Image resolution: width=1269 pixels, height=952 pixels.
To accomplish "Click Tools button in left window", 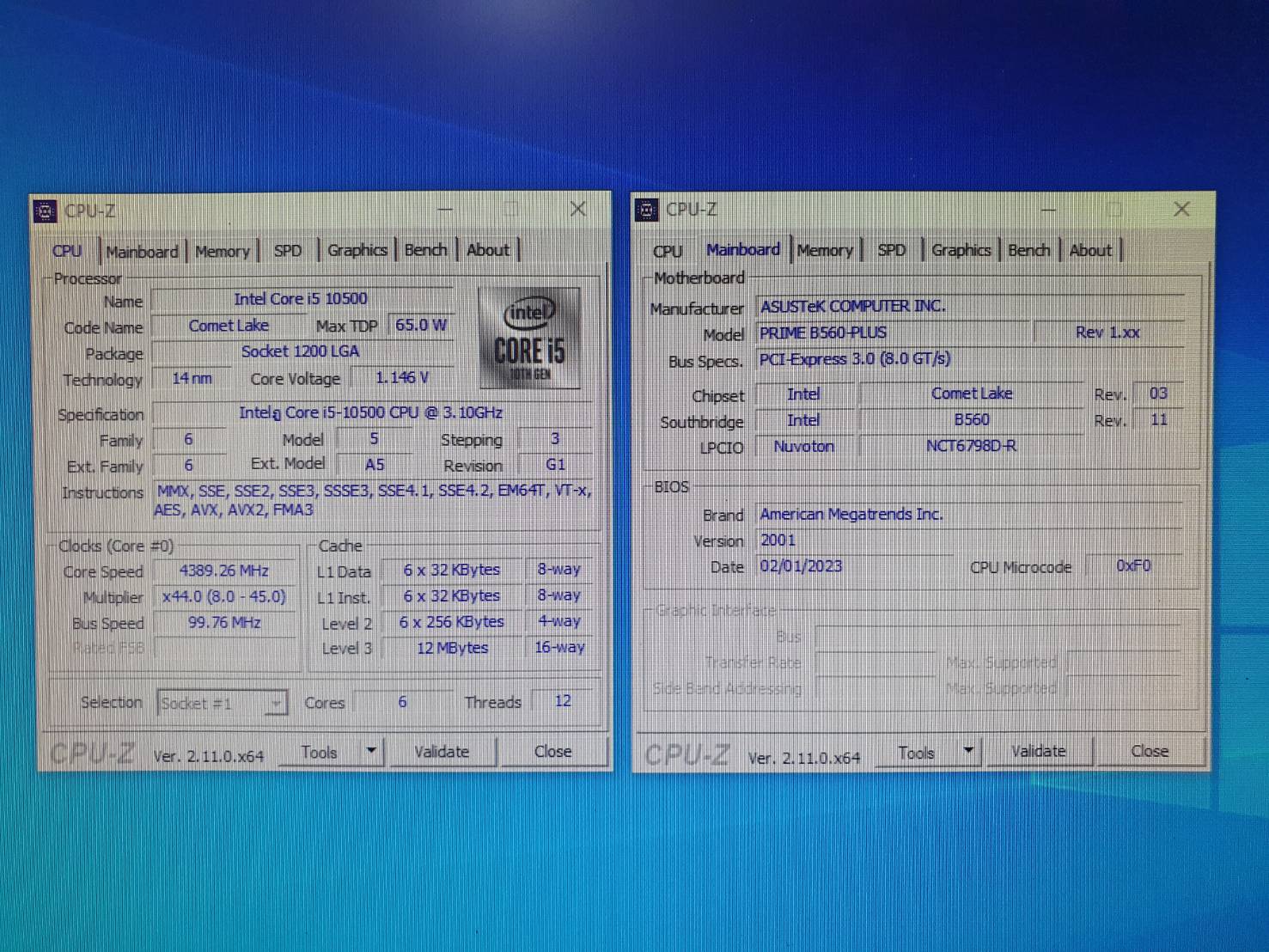I will [319, 753].
